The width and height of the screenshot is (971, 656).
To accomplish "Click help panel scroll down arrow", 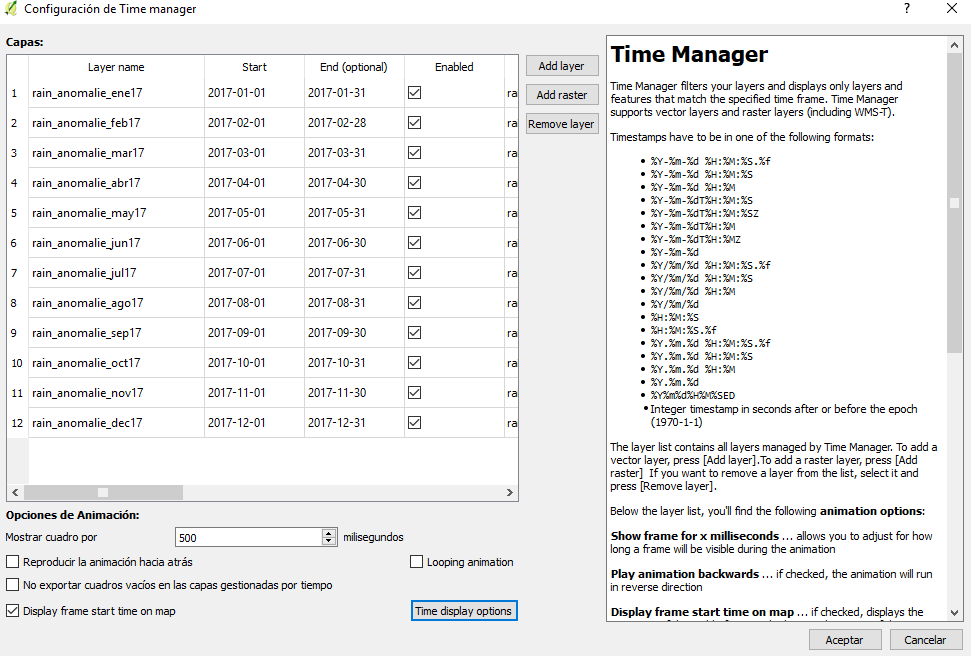I will tap(954, 613).
